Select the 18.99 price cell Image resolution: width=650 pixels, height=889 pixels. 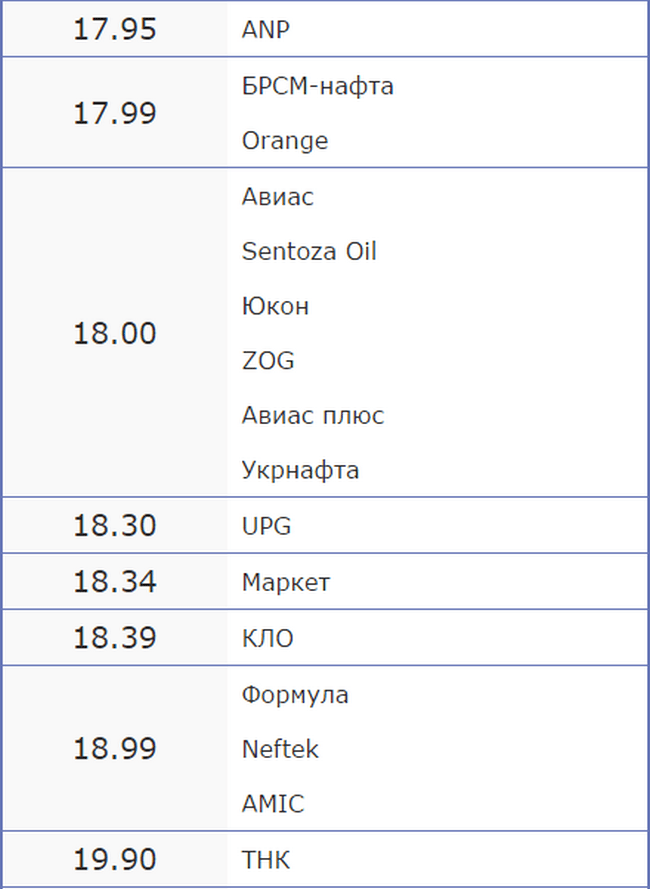[114, 749]
